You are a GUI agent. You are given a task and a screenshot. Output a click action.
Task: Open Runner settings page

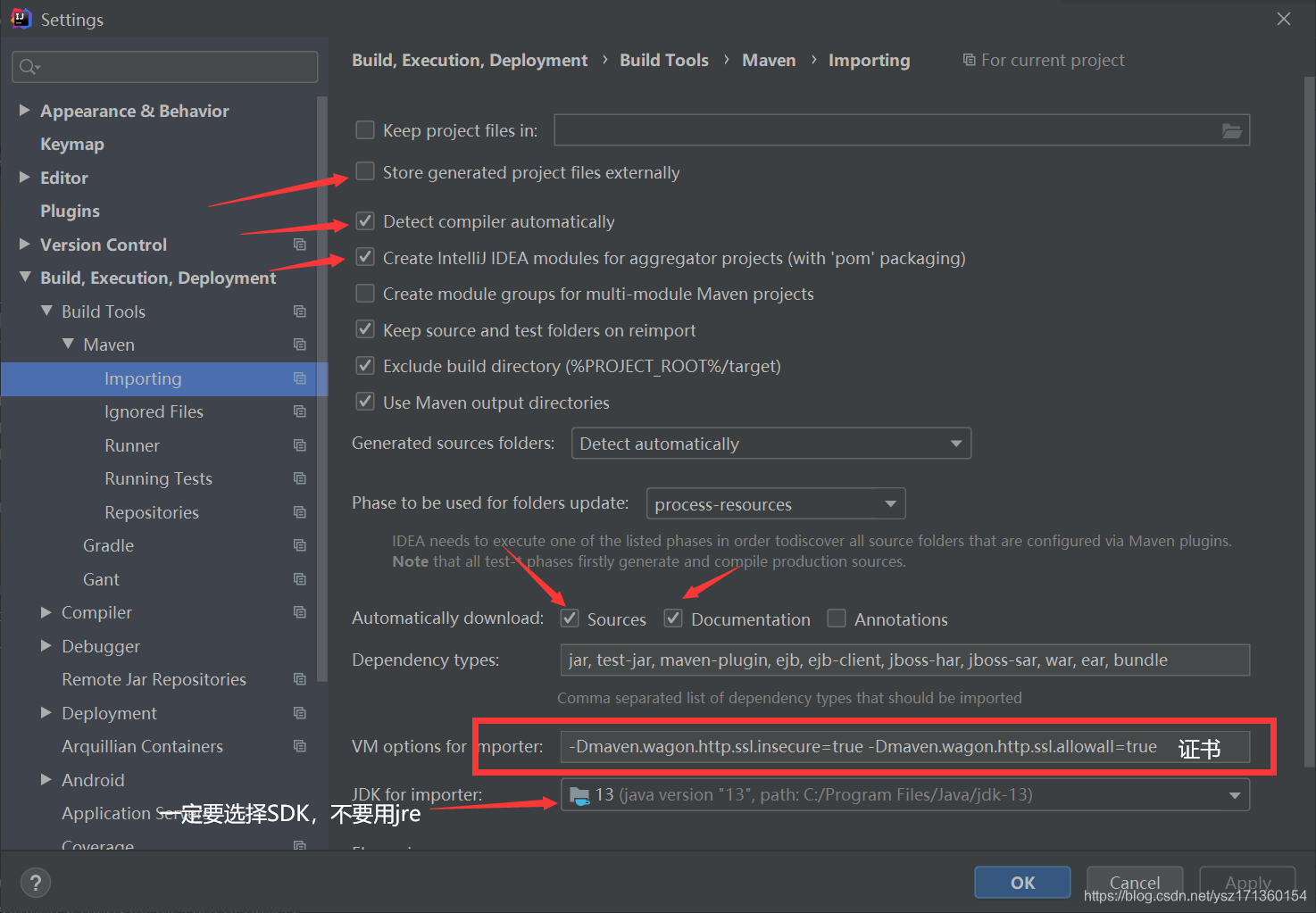[132, 445]
